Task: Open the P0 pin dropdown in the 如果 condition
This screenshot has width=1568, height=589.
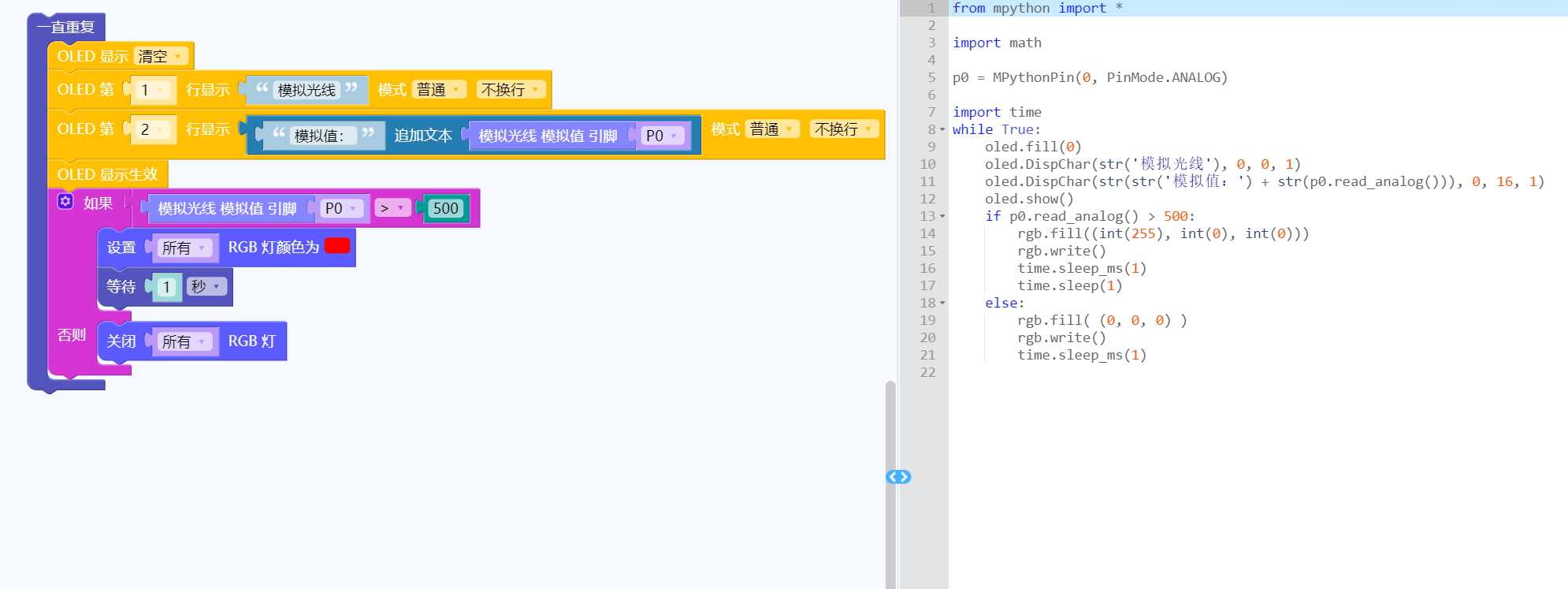Action: 341,208
